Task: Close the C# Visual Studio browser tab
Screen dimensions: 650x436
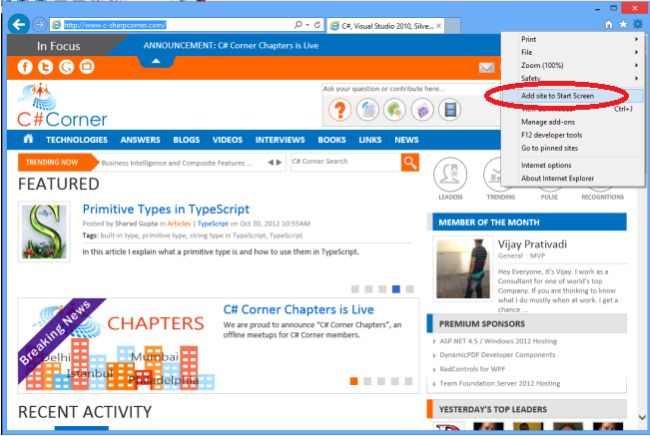Action: click(439, 26)
